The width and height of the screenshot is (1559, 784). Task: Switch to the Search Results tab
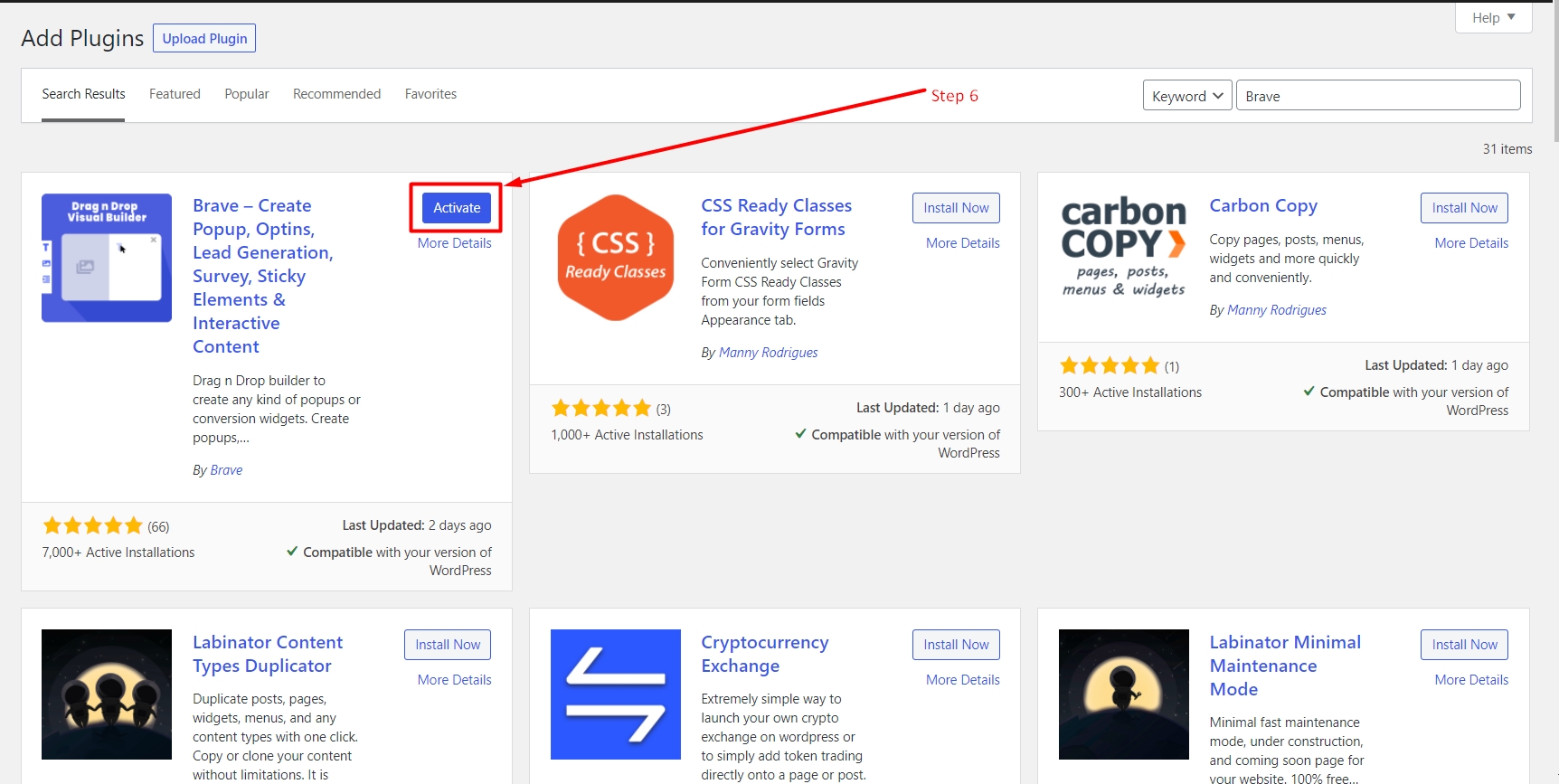coord(83,94)
